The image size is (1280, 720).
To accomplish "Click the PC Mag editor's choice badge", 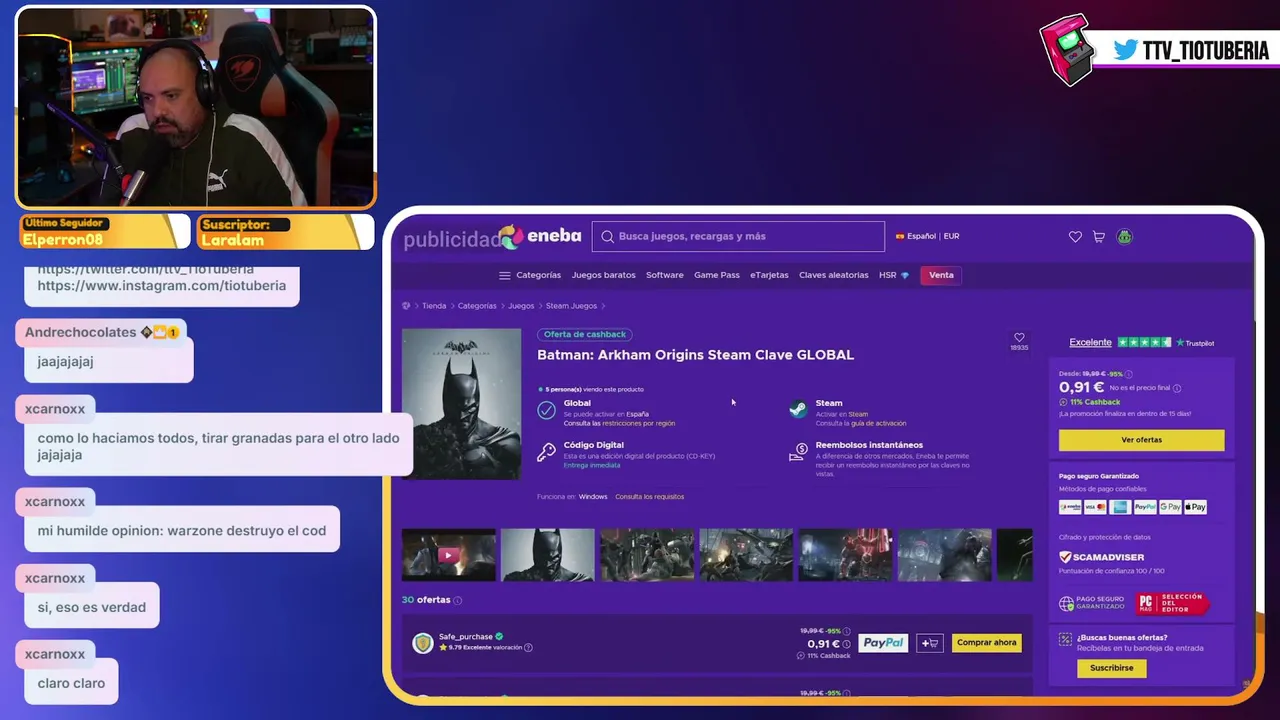I will (1171, 603).
